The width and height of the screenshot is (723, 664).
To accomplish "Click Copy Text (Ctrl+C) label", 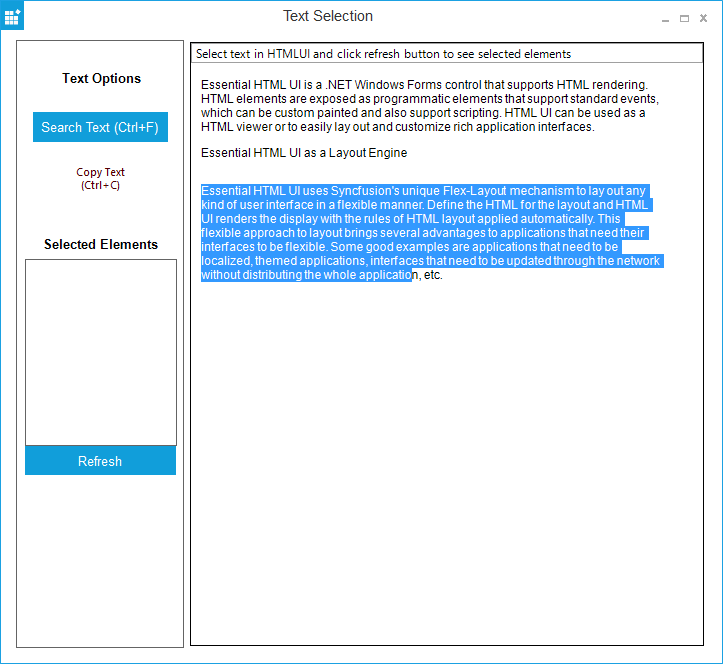I will click(100, 178).
